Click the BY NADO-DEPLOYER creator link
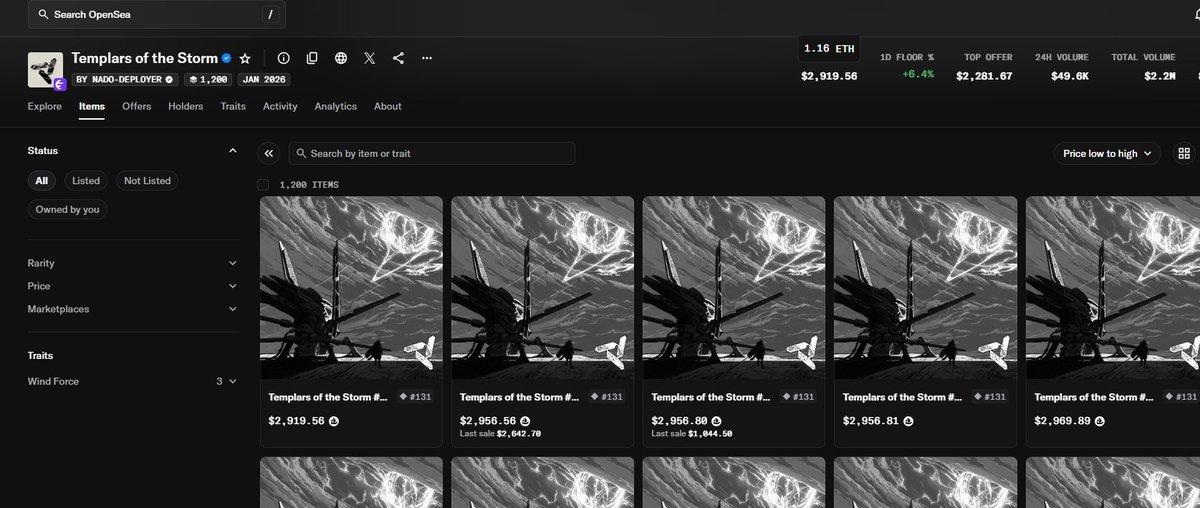1200x508 pixels. tap(125, 79)
